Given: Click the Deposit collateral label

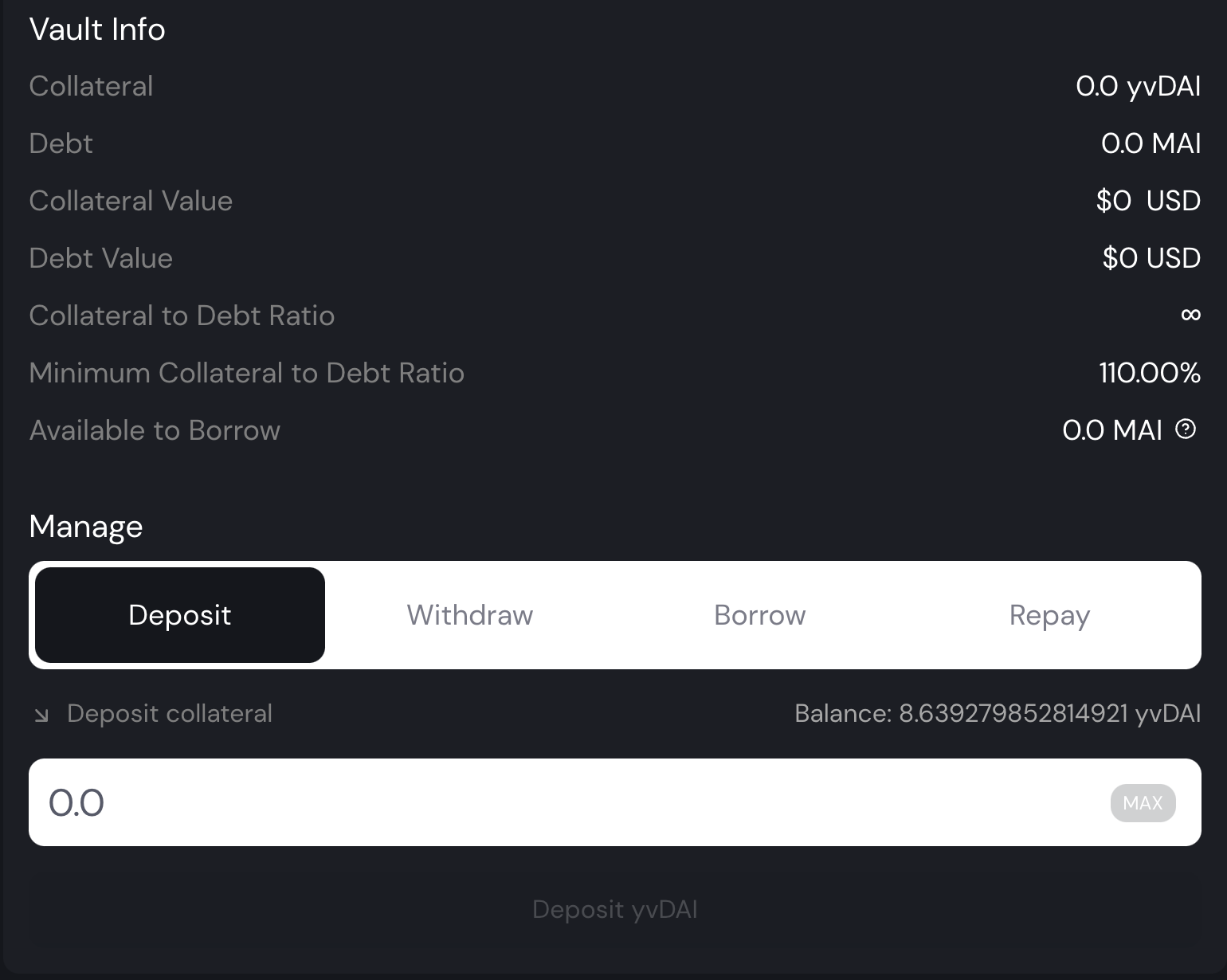Looking at the screenshot, I should (169, 713).
